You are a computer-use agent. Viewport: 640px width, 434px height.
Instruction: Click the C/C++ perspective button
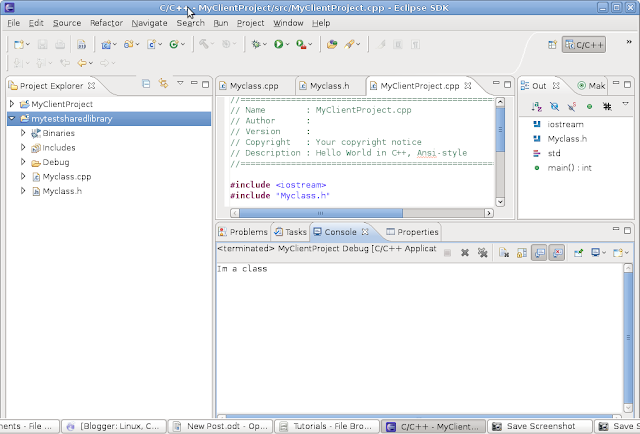coord(584,45)
